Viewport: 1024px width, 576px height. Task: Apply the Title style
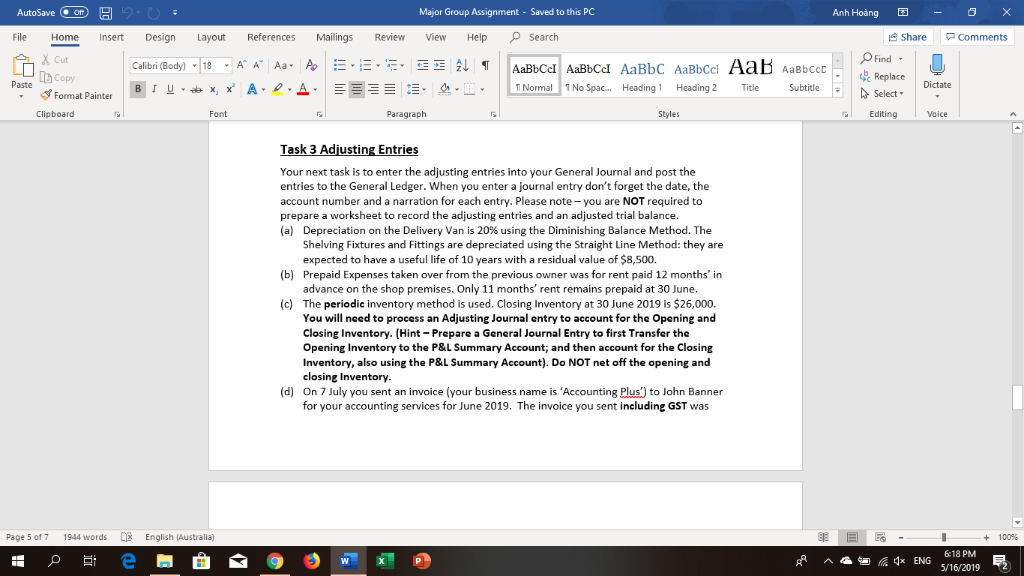[750, 76]
